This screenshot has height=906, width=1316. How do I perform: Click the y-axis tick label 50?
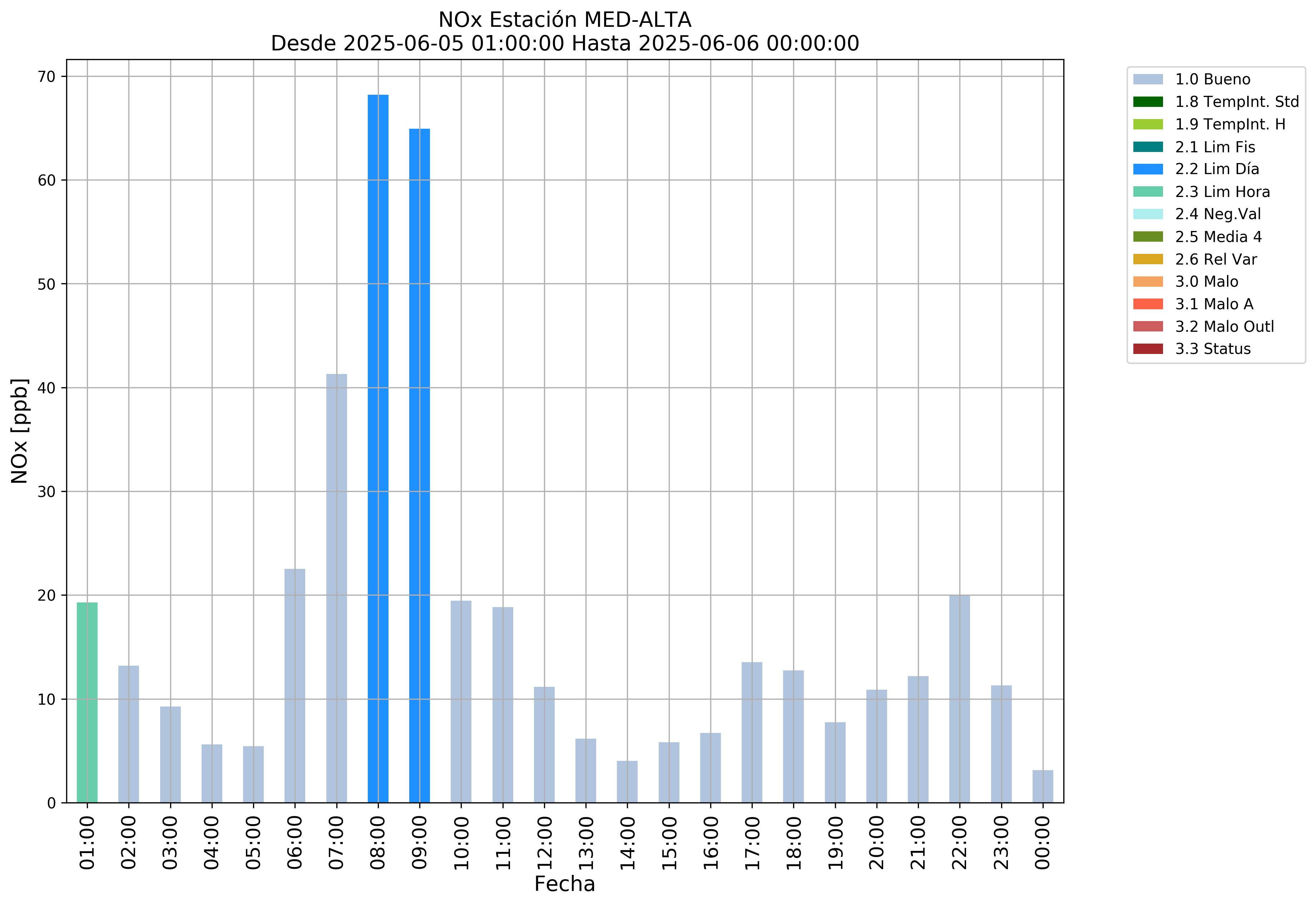click(x=47, y=284)
